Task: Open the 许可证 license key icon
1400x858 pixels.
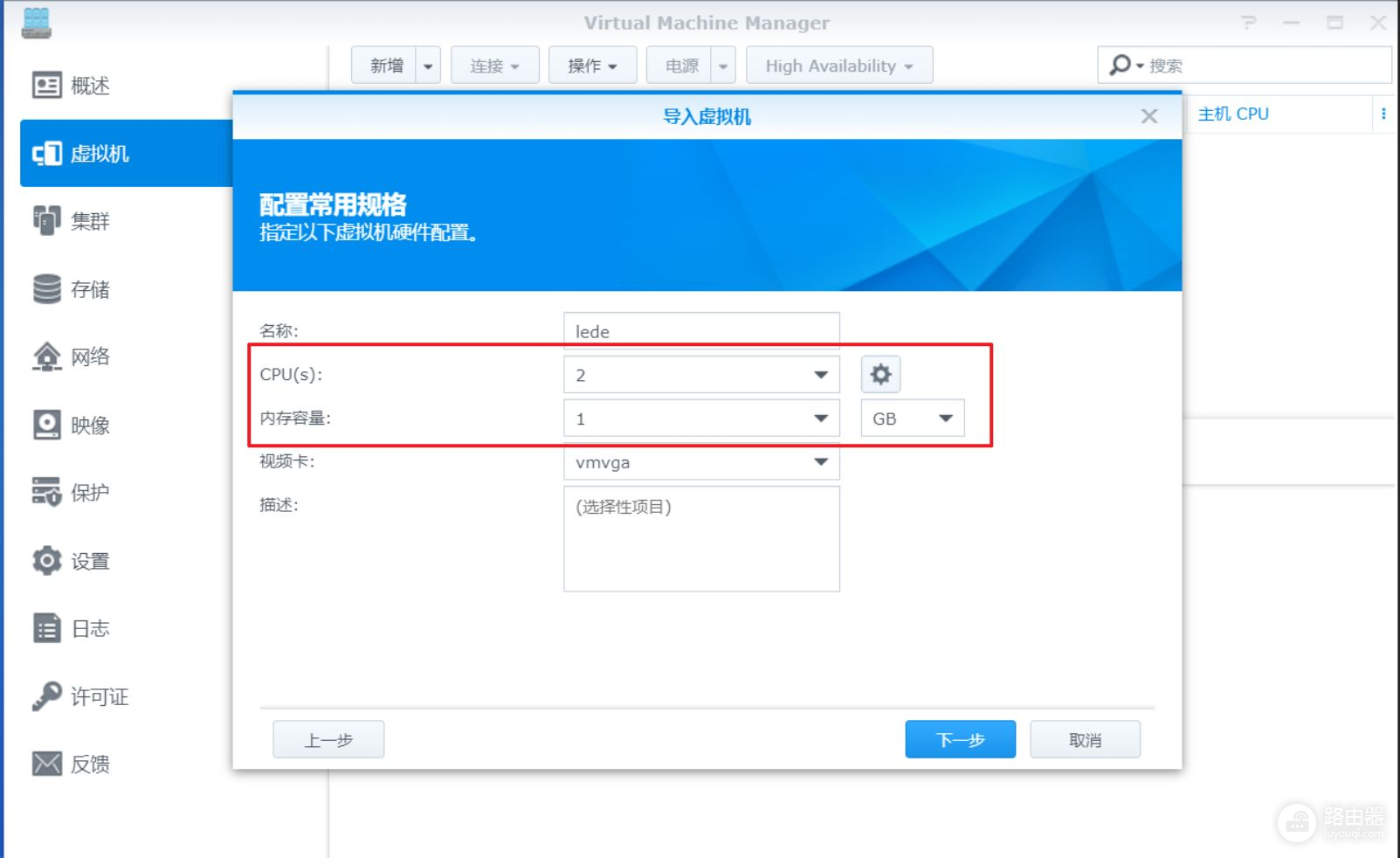Action: (x=47, y=696)
